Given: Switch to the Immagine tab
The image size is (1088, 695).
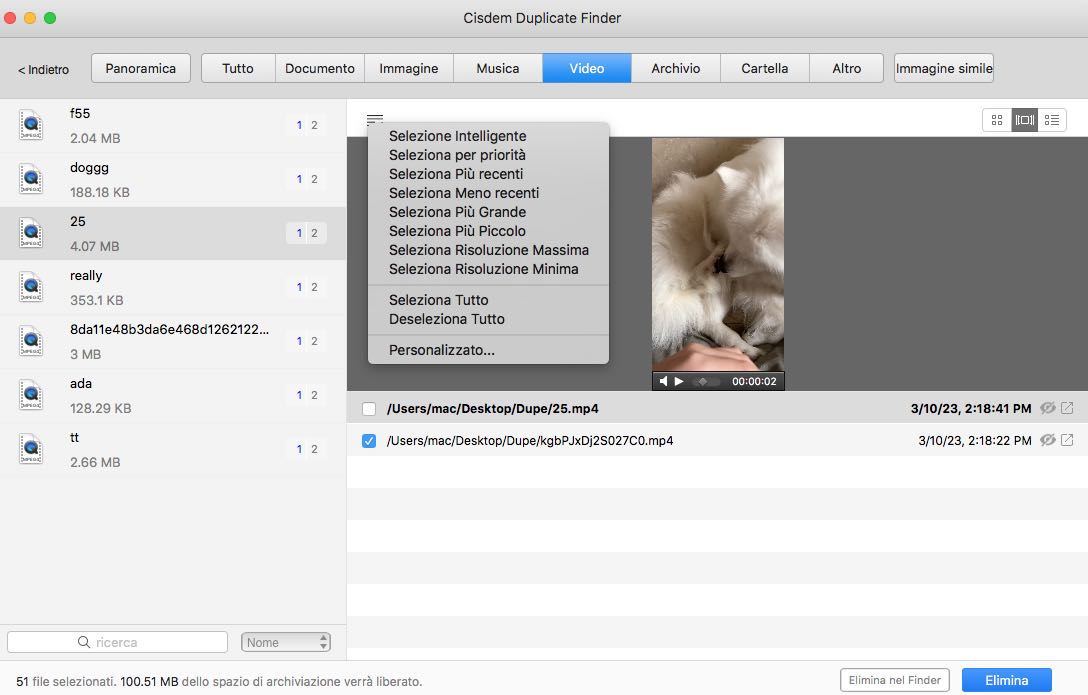Looking at the screenshot, I should [x=408, y=68].
